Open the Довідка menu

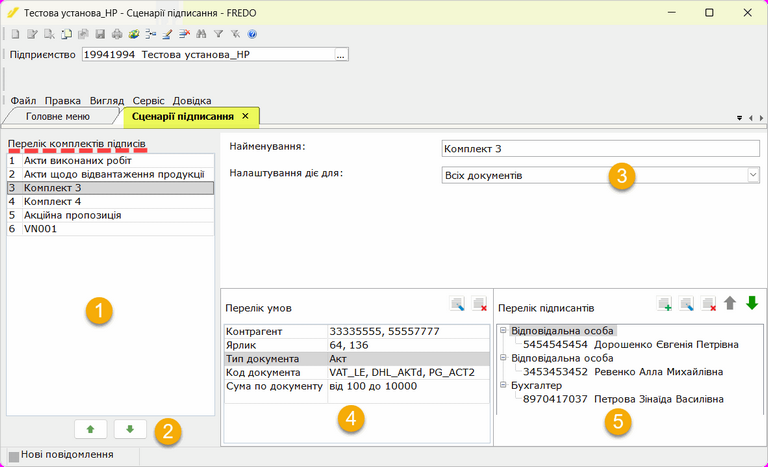pos(192,100)
